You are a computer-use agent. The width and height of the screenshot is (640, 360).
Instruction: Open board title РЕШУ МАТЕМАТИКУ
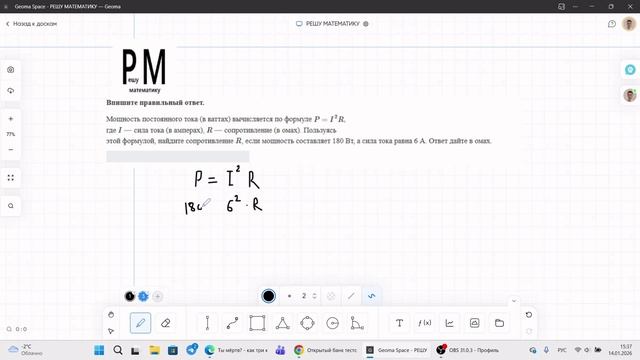click(x=333, y=24)
